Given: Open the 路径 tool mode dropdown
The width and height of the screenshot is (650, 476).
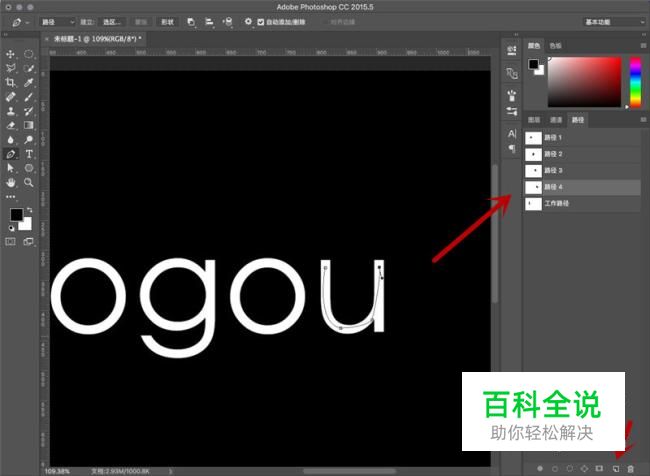Looking at the screenshot, I should pyautogui.click(x=58, y=22).
